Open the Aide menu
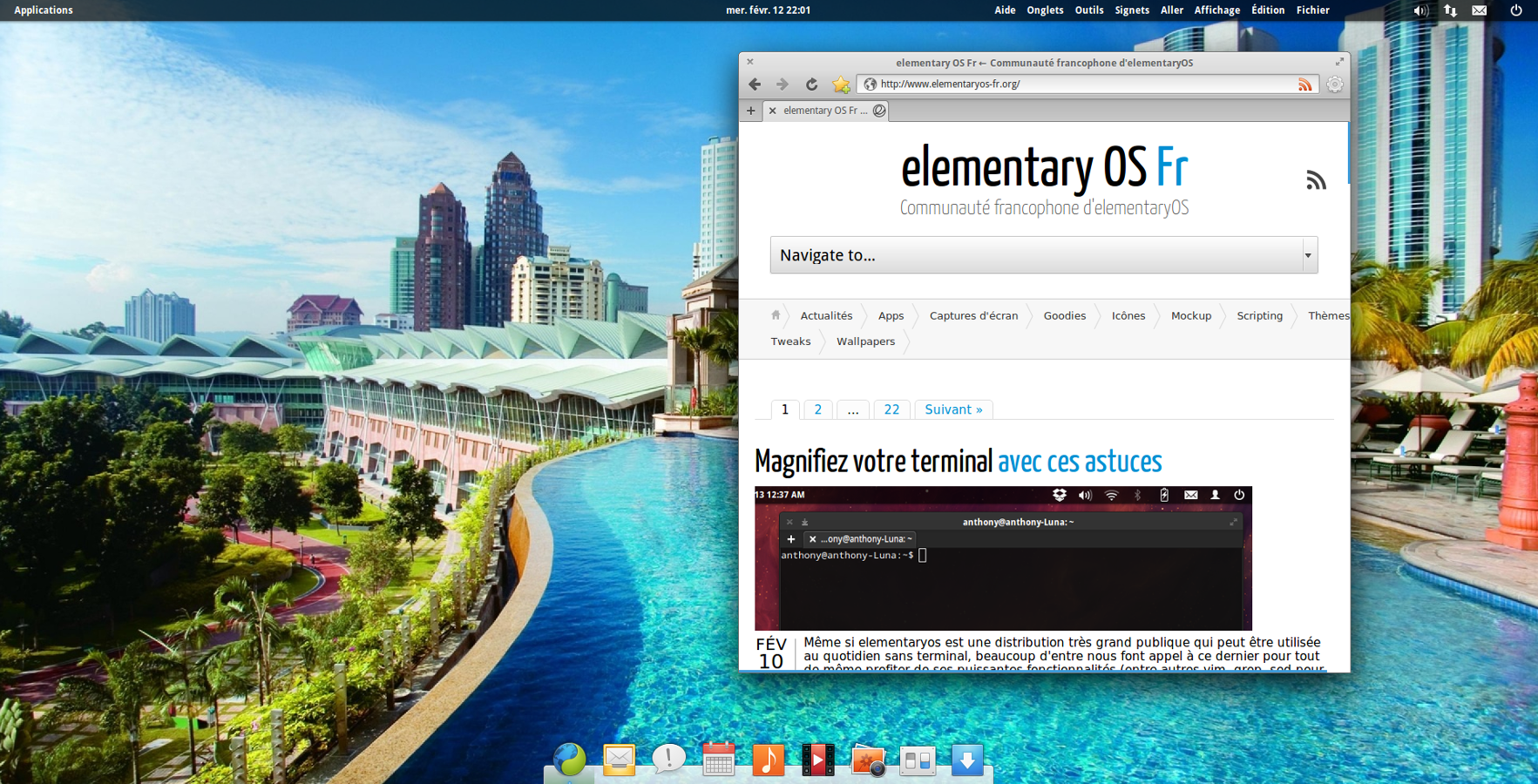 point(1005,10)
